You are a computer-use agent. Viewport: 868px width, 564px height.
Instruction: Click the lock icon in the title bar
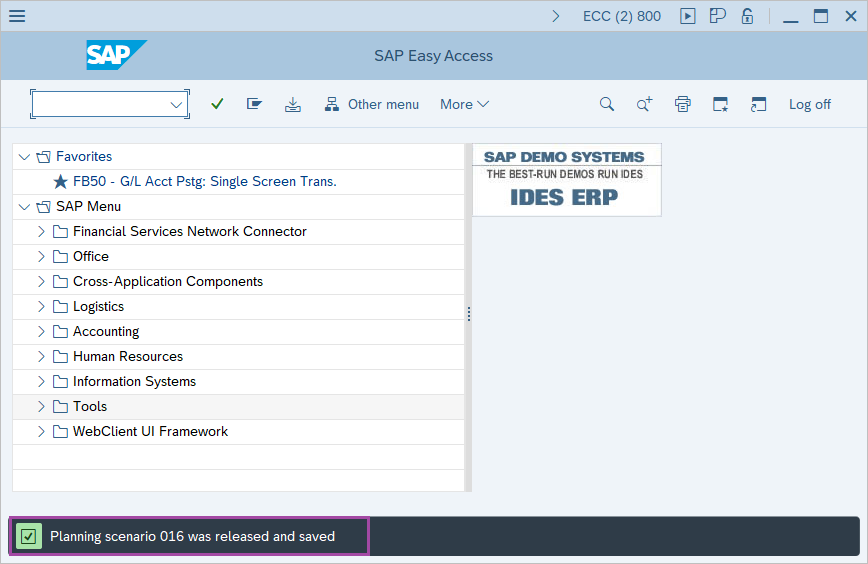tap(747, 16)
